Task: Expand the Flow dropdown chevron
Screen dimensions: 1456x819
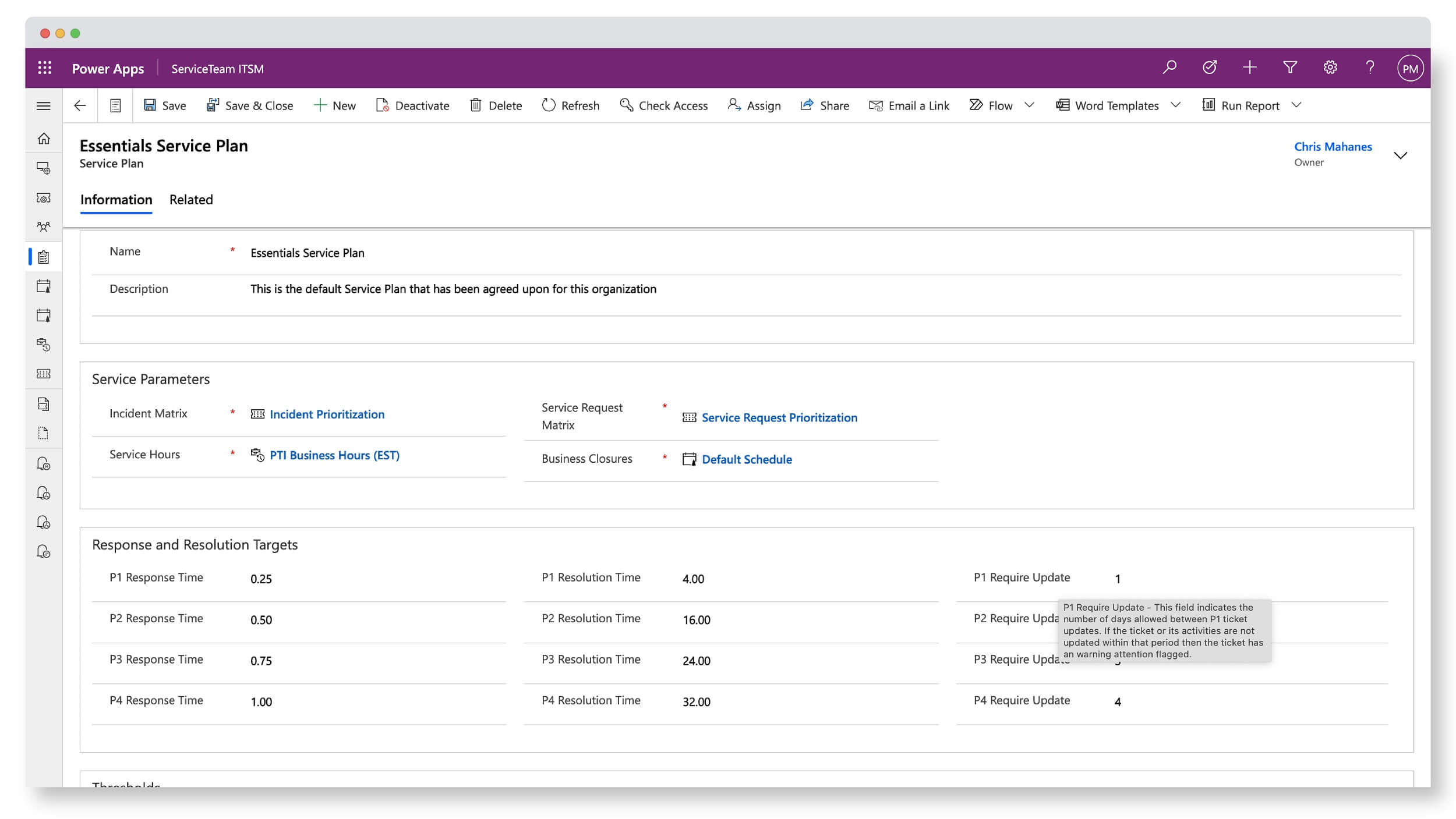Action: click(1029, 105)
